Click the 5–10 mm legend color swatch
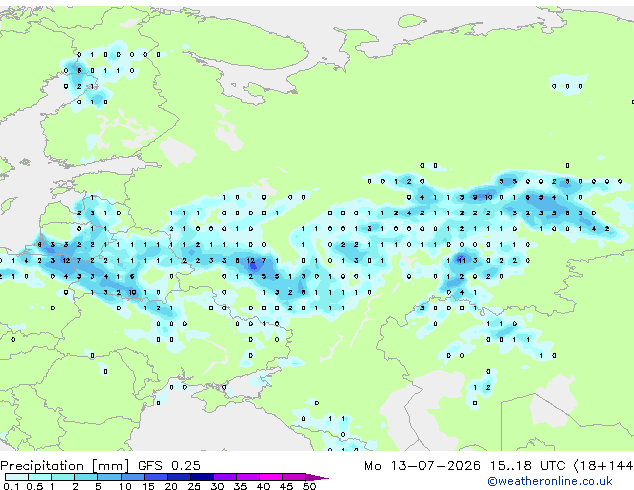 [109, 477]
